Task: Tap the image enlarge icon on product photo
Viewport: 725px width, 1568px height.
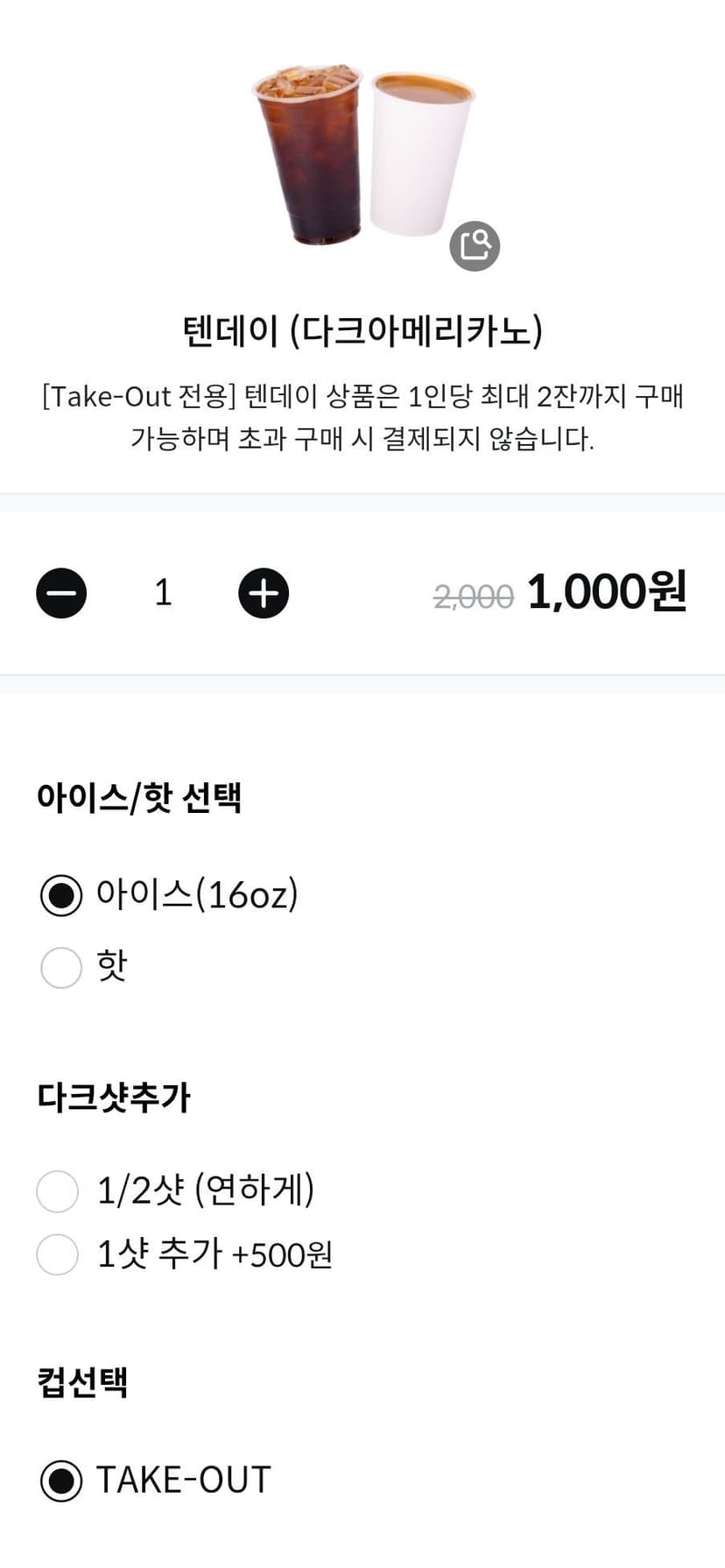Action: click(475, 246)
